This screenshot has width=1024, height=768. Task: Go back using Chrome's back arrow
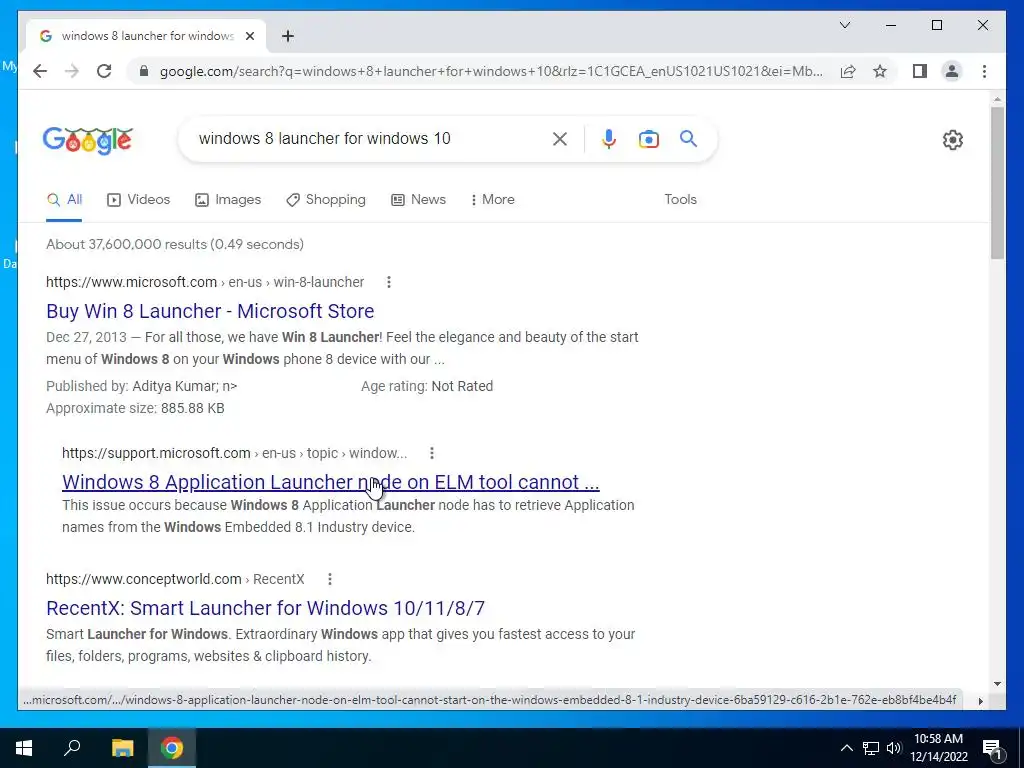[40, 71]
